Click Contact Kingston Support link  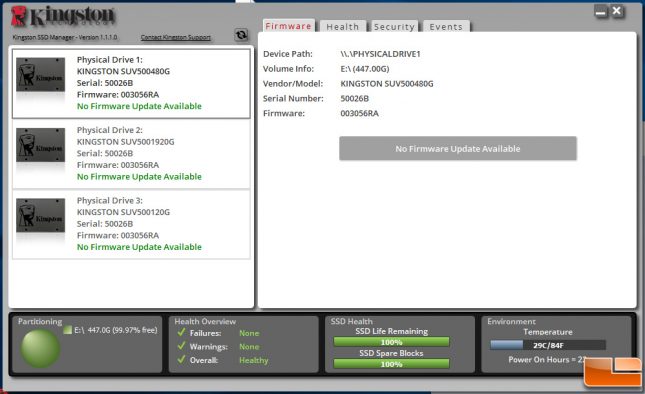click(x=176, y=37)
